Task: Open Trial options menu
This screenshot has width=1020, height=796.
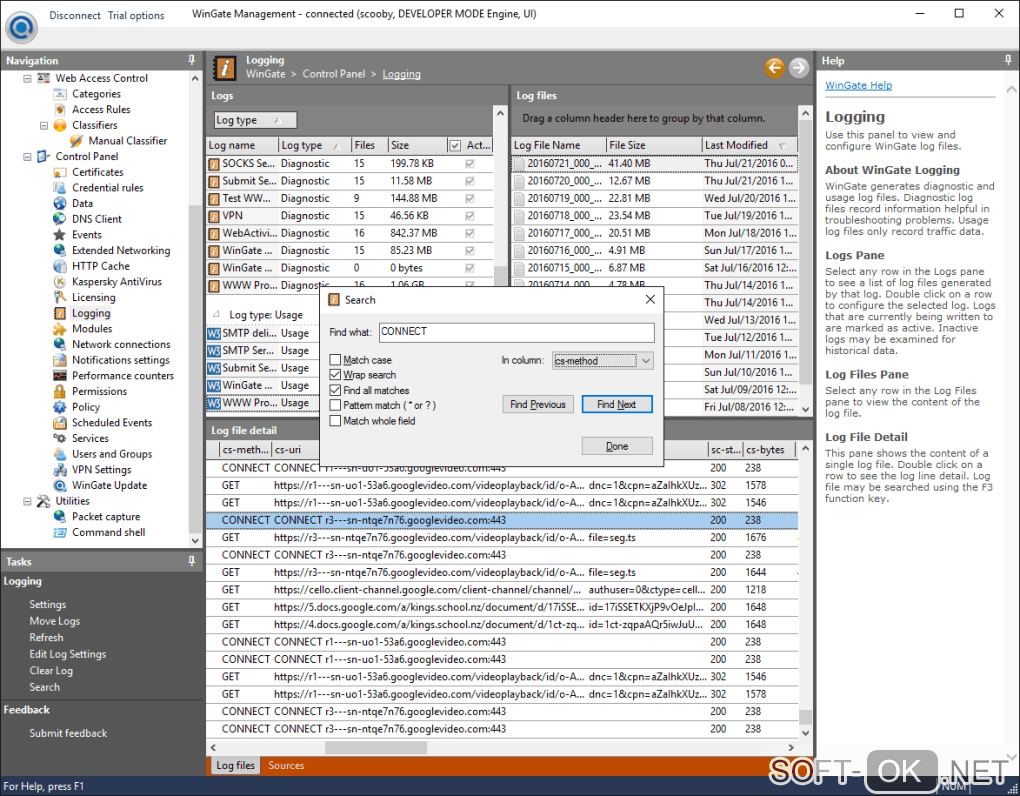Action: 136,15
